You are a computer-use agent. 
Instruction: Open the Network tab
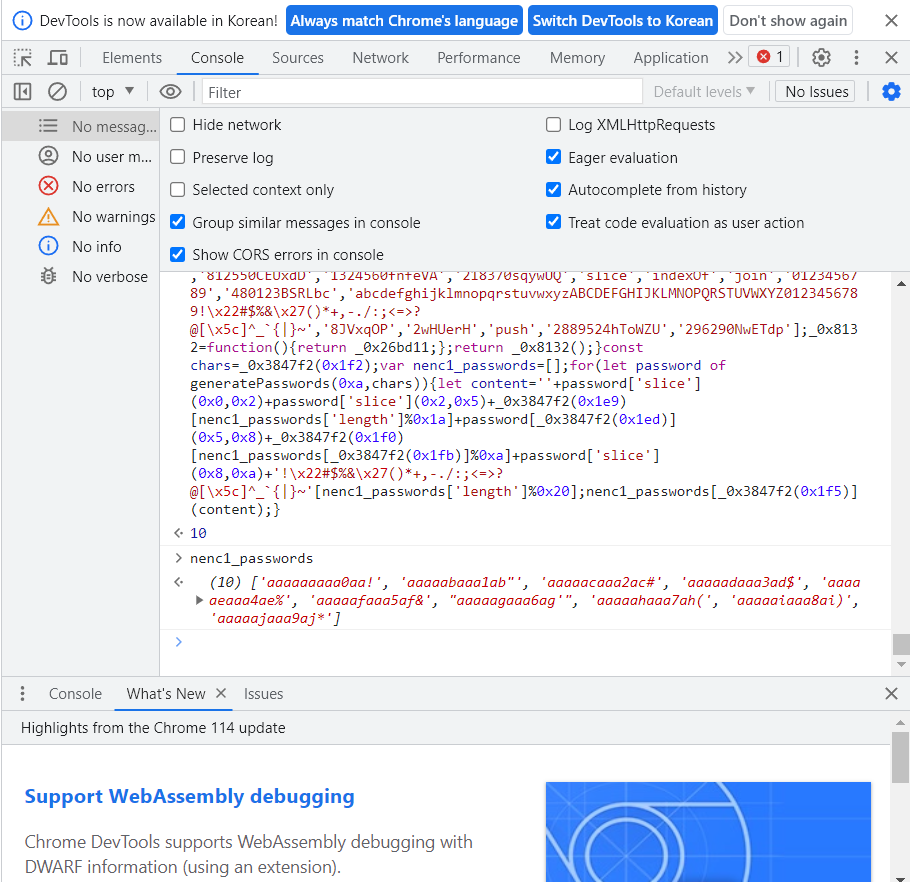click(381, 57)
